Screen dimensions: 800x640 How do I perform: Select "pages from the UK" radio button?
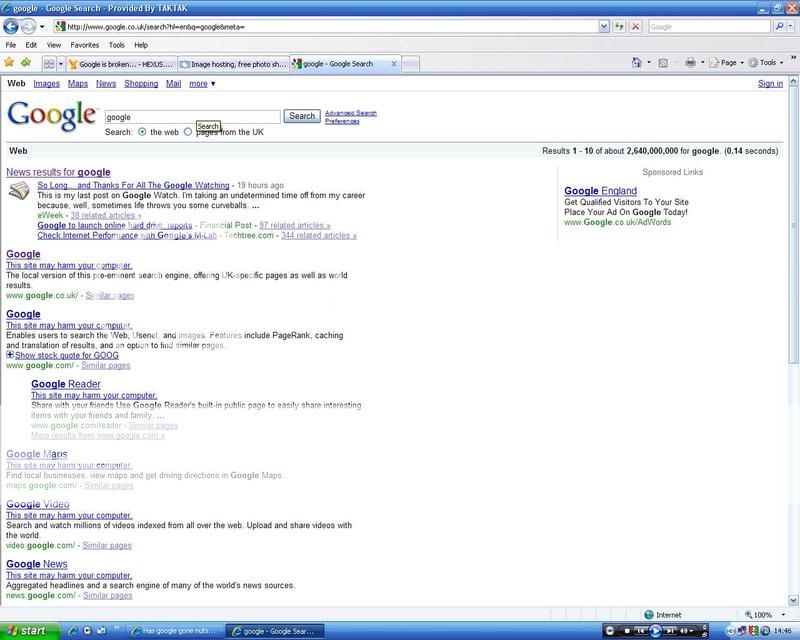pos(188,132)
